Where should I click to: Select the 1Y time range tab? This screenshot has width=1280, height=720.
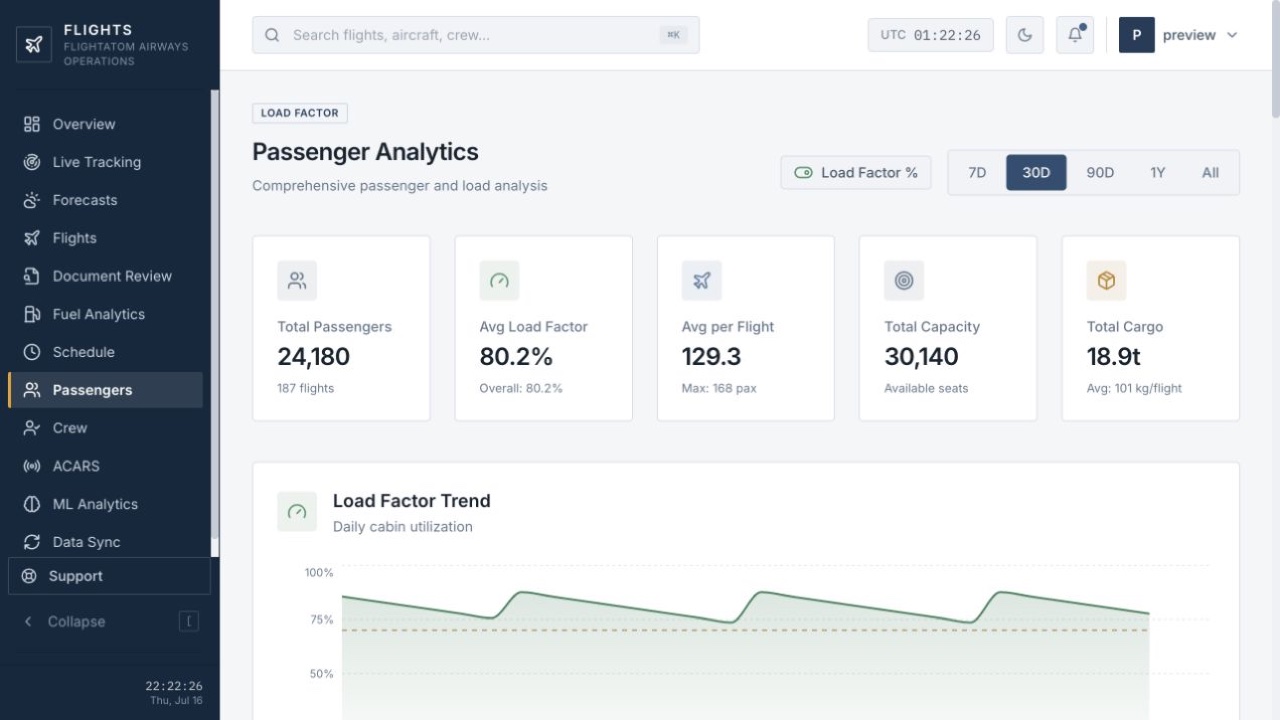pos(1158,172)
